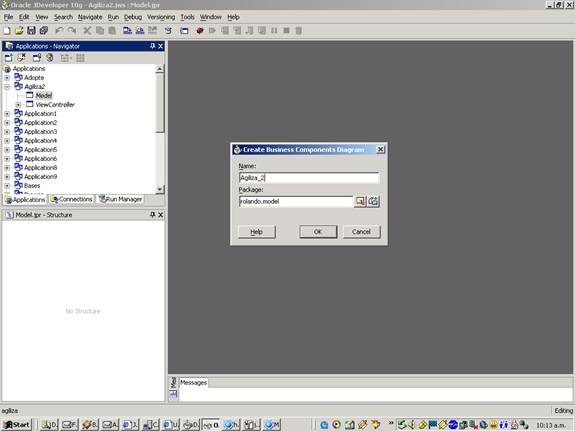Click the Cancel button in dialog

click(361, 232)
